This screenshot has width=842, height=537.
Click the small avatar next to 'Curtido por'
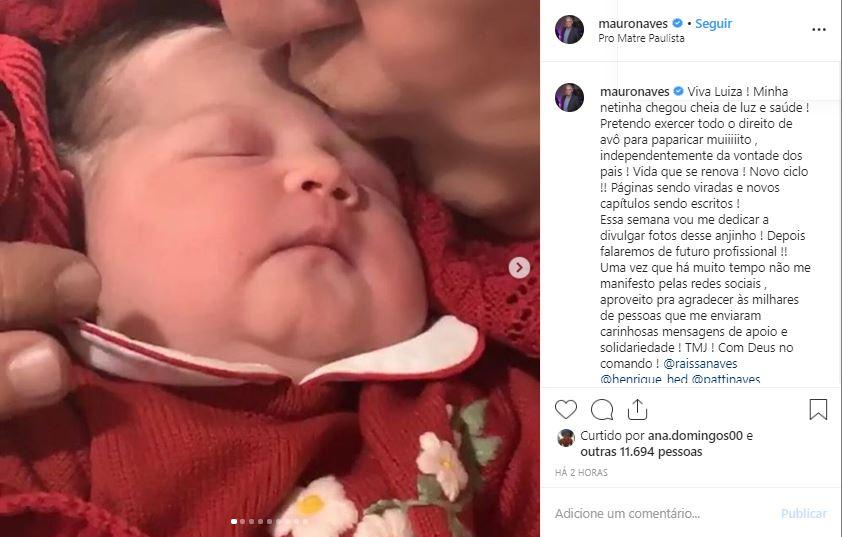[x=566, y=437]
